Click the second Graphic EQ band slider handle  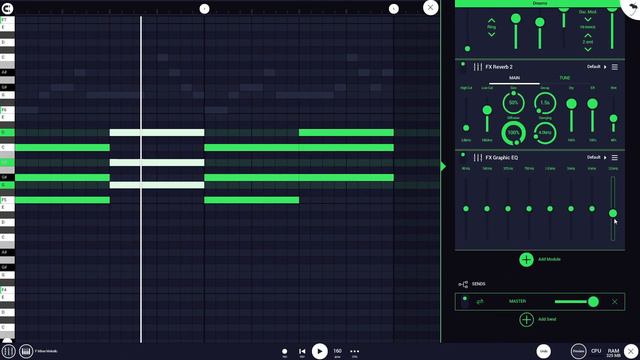click(x=487, y=209)
